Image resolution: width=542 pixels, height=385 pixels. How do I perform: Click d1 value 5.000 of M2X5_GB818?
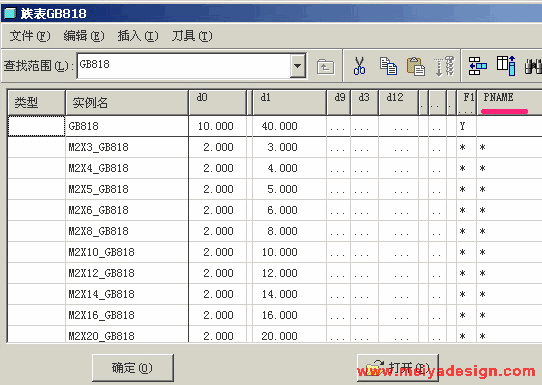(x=282, y=189)
